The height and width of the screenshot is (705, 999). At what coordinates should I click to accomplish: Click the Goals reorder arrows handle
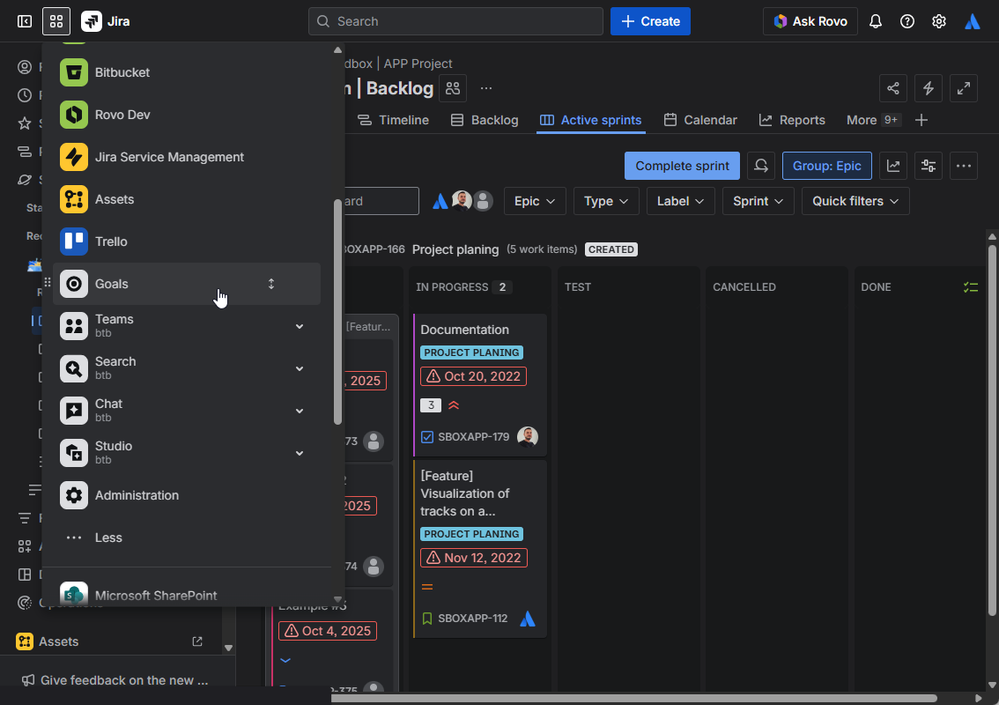click(271, 284)
